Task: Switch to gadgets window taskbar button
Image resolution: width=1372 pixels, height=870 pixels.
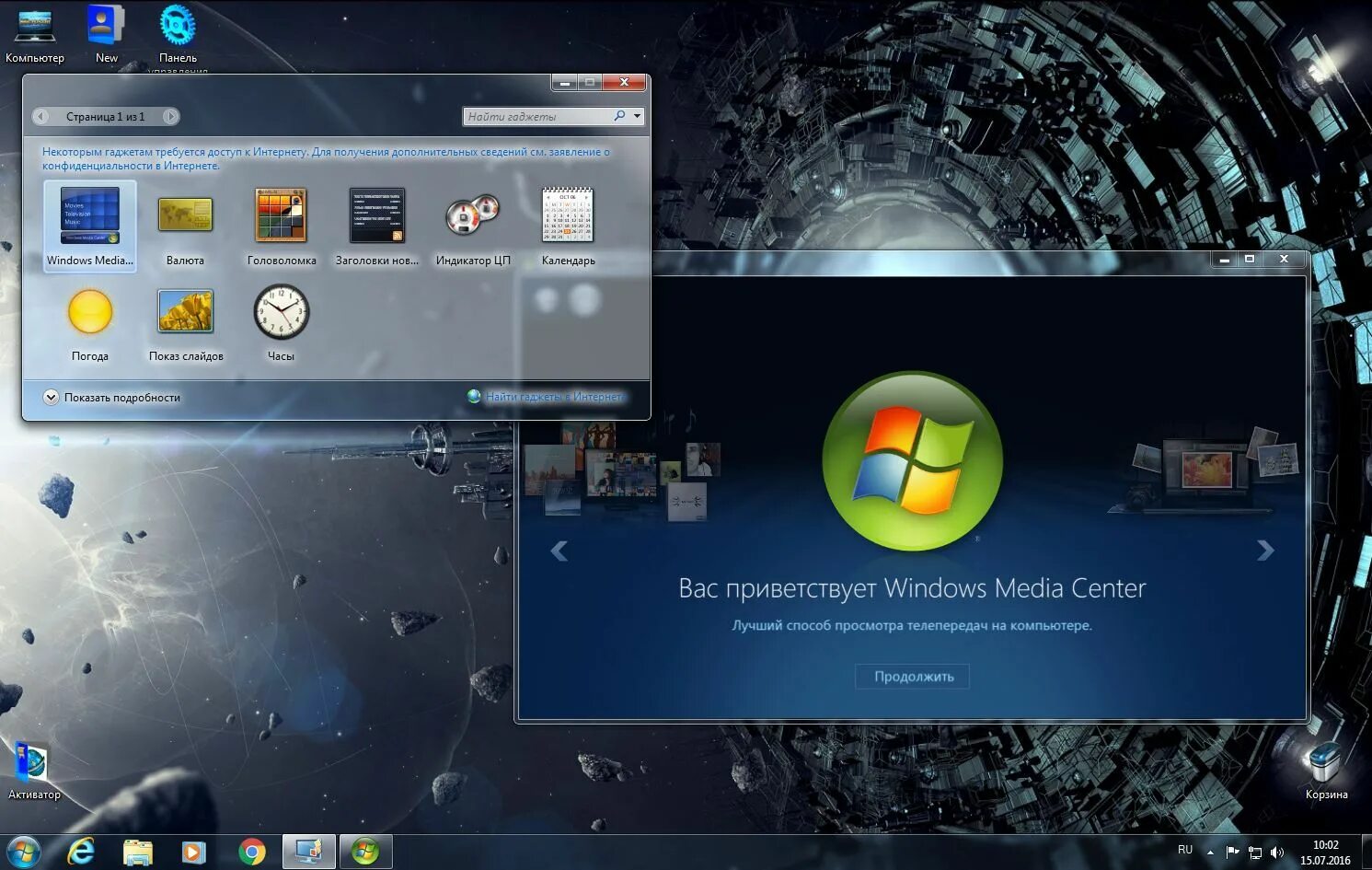Action: pyautogui.click(x=308, y=852)
